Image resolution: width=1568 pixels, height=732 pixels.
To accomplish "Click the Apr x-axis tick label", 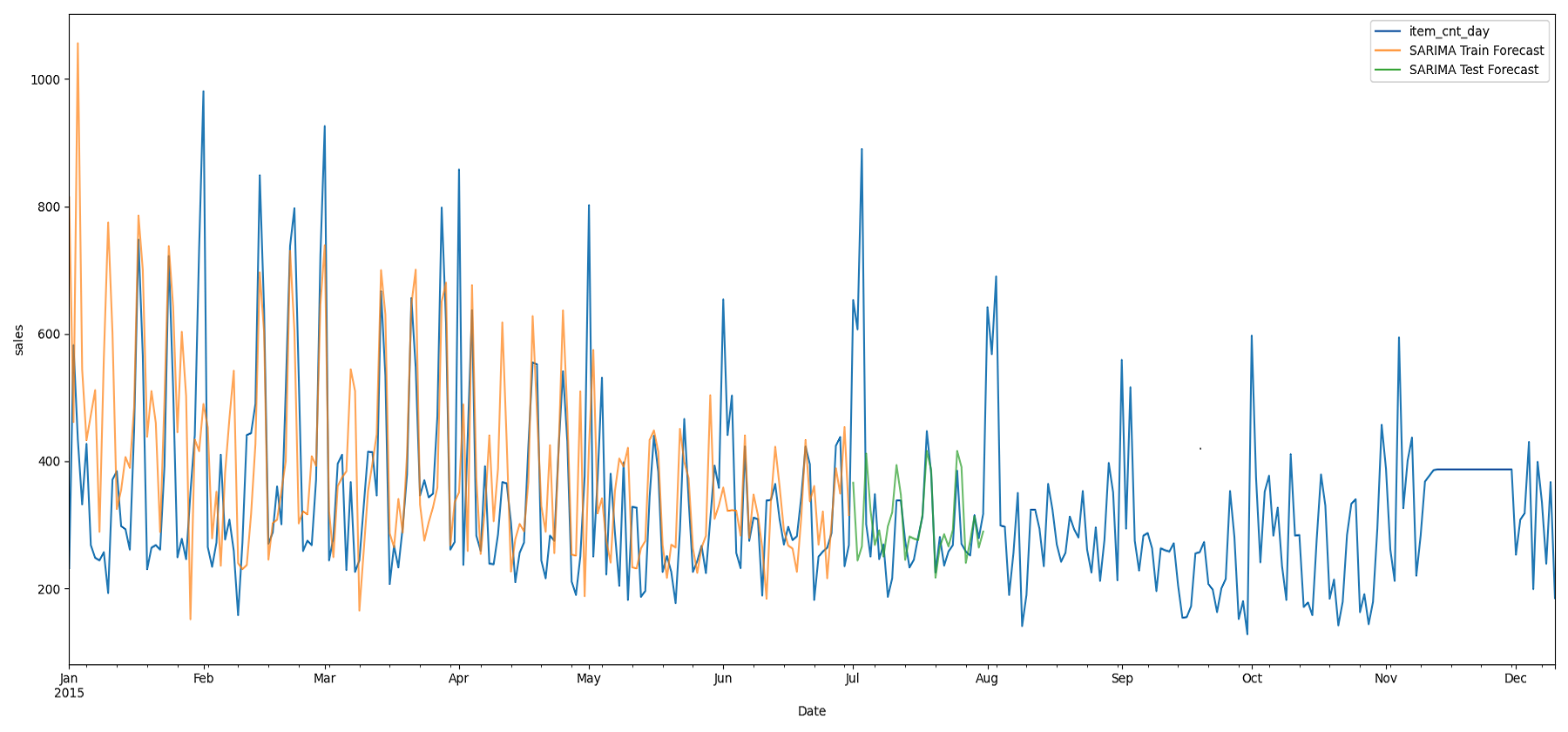I will (458, 679).
